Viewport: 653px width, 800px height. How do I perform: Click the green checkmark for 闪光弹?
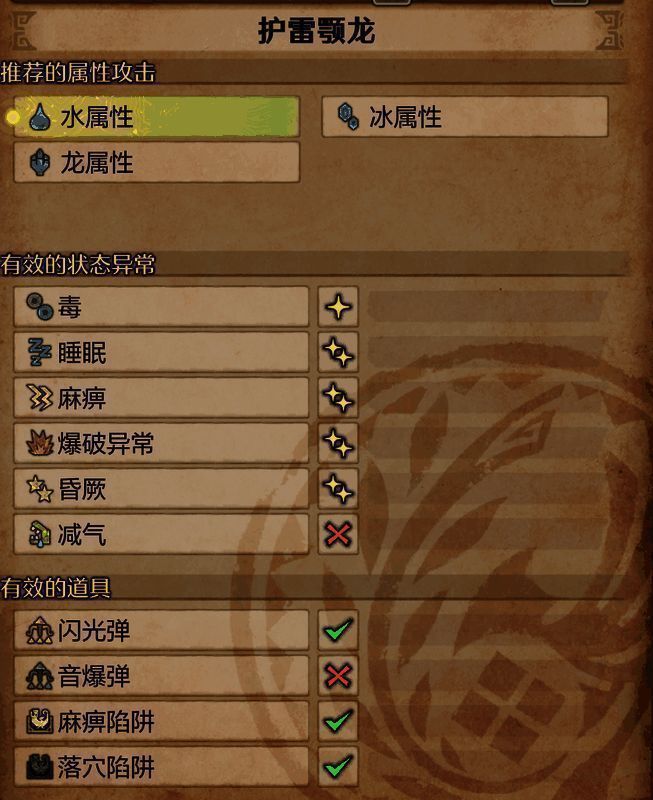[x=338, y=630]
